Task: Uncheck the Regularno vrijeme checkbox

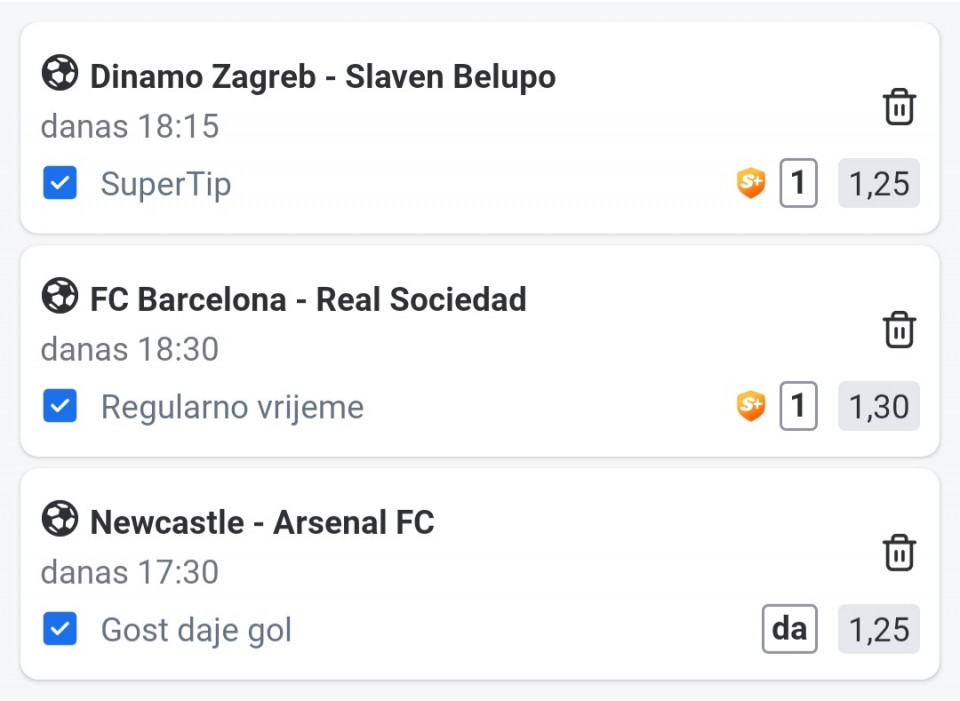Action: click(x=60, y=407)
